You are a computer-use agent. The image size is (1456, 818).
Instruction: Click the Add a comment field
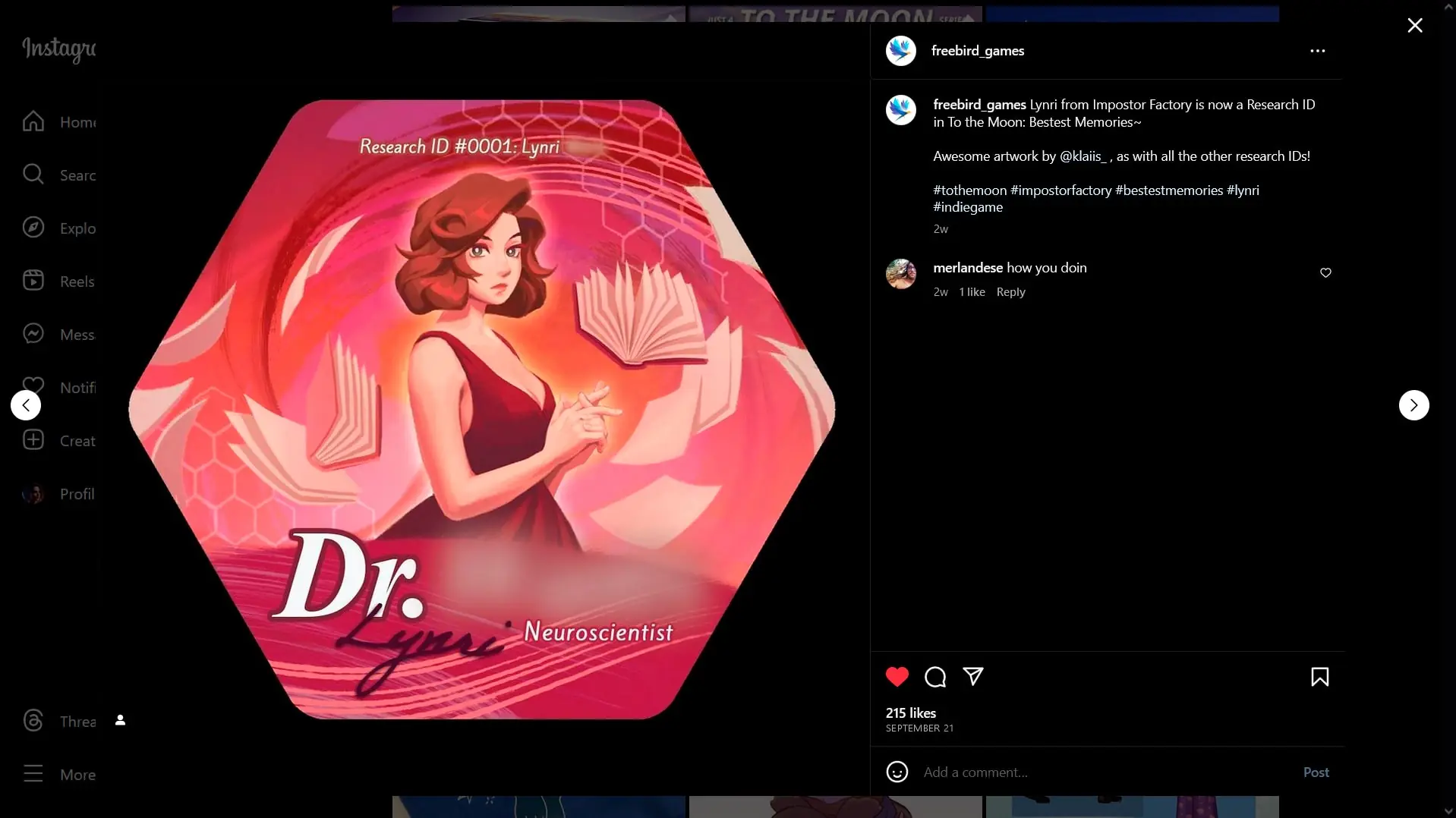click(1107, 772)
